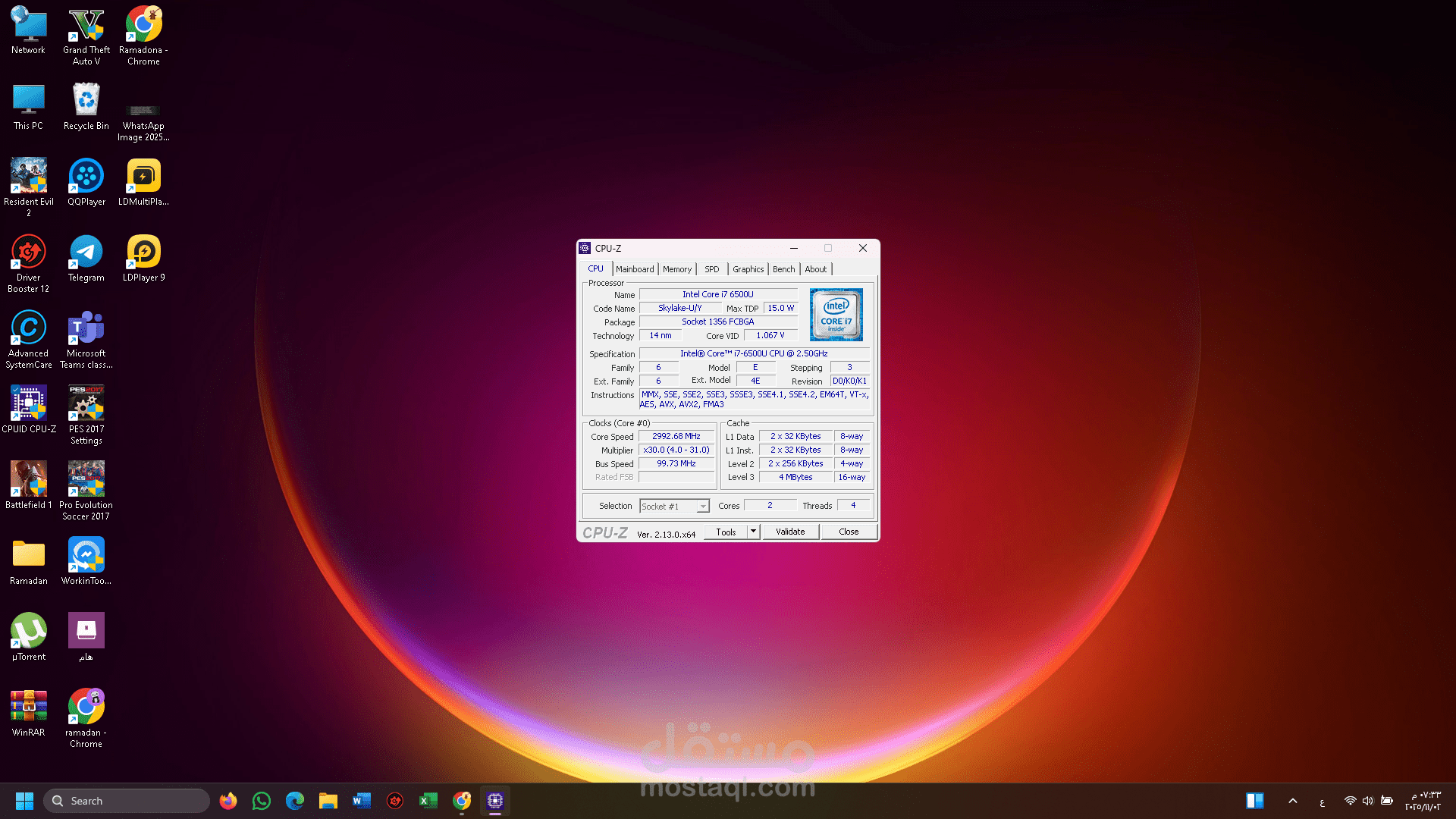The width and height of the screenshot is (1456, 819).
Task: Click the Level 3 cache 4 MBytes value
Action: coord(795,477)
